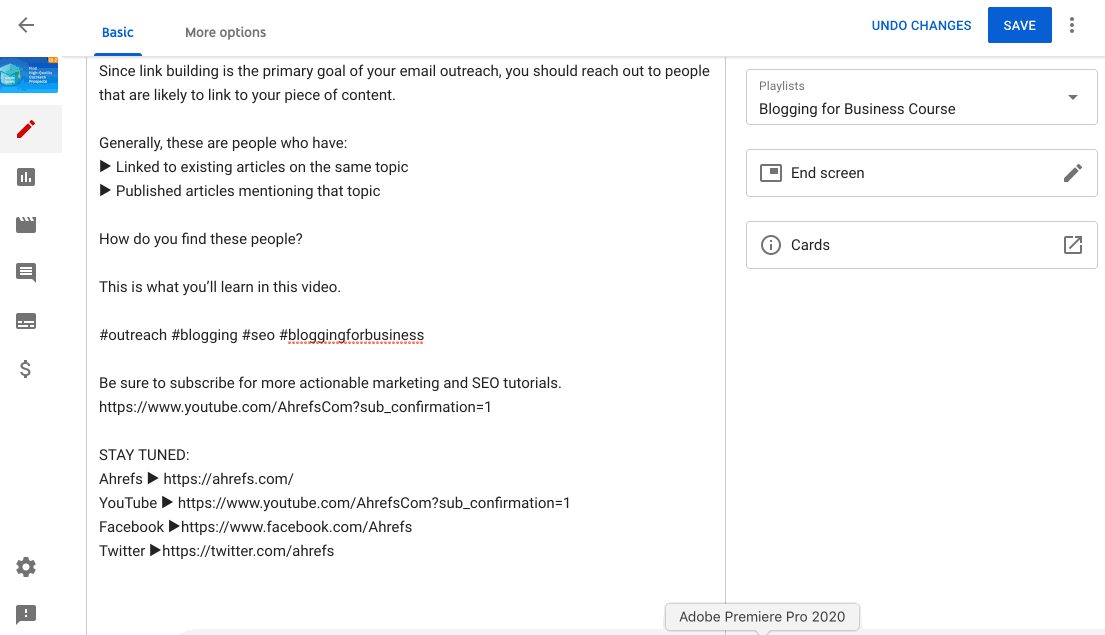This screenshot has width=1105, height=635.
Task: Open the Playlists dropdown
Action: 1073,97
